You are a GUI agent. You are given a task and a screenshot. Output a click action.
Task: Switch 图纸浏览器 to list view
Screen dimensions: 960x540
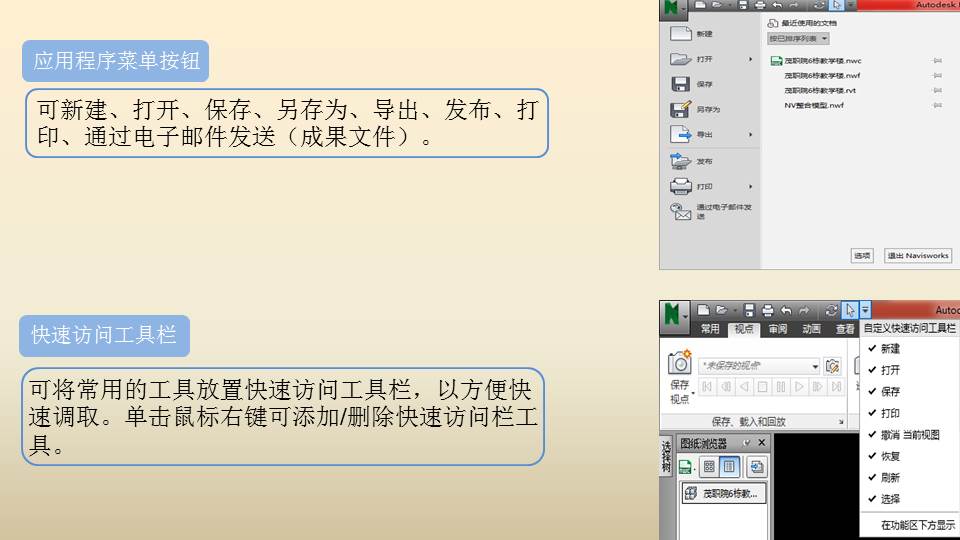point(729,467)
